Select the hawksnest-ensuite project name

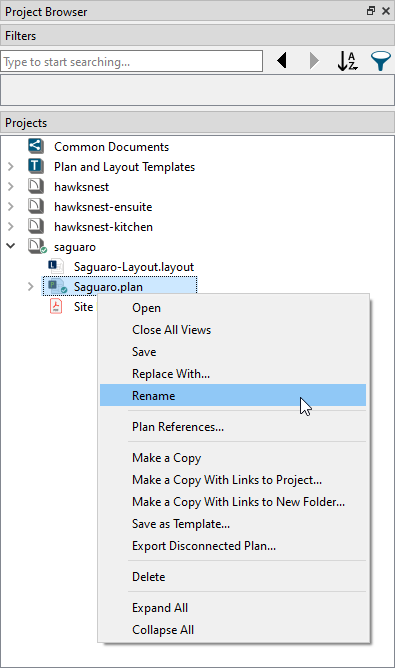(103, 207)
